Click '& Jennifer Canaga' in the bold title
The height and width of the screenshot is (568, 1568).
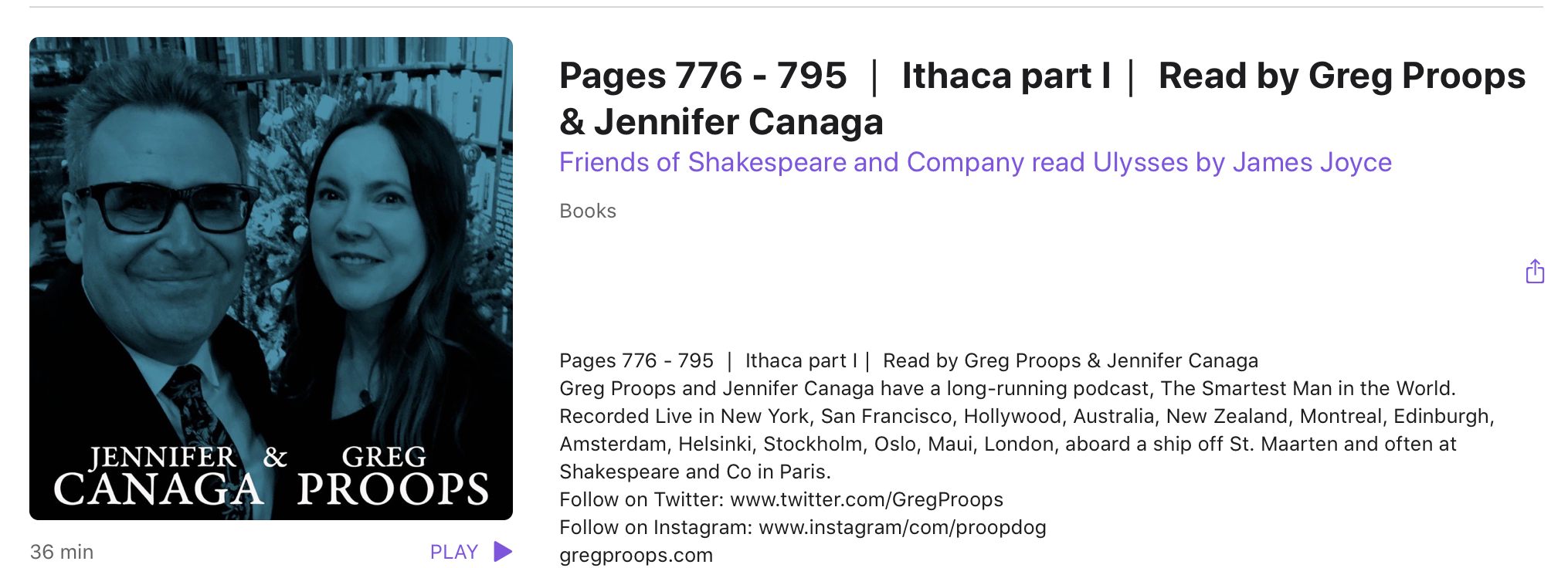[721, 123]
